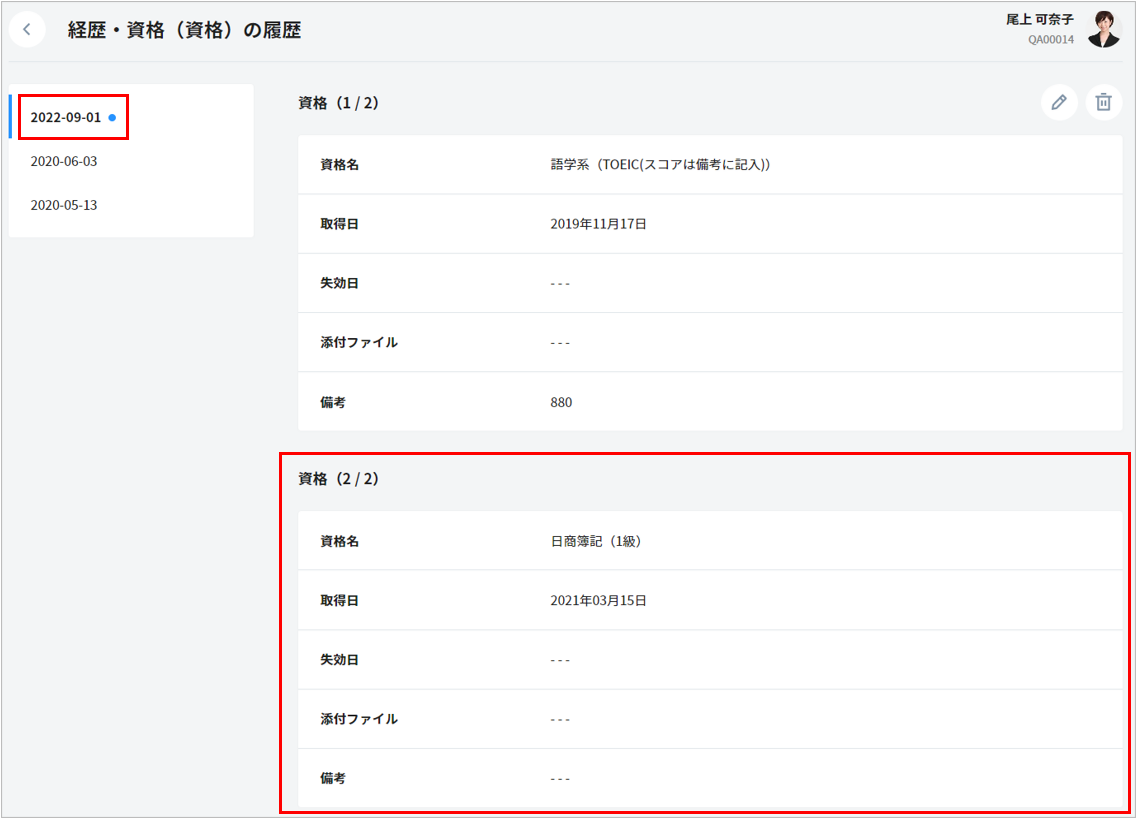
Task: Click the pencil edit icon
Action: (1059, 102)
